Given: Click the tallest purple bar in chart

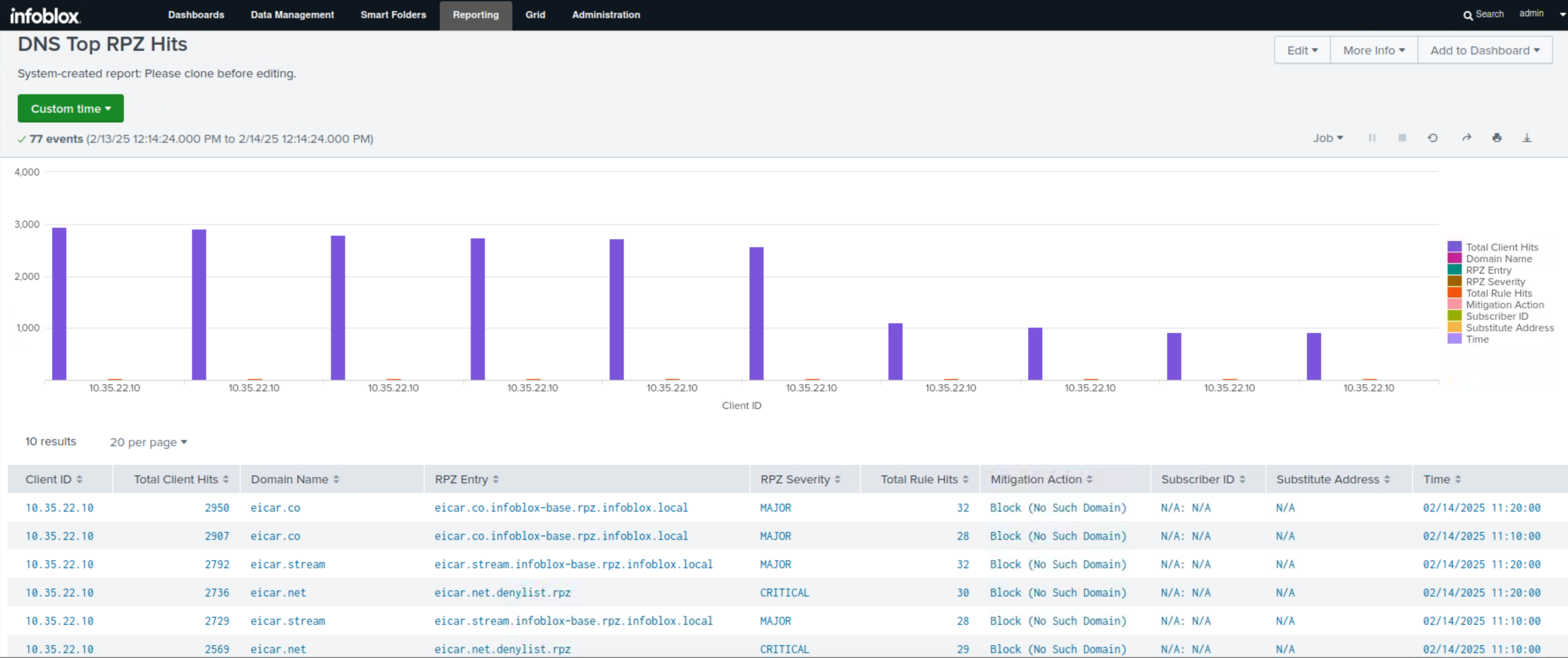Looking at the screenshot, I should tap(59, 303).
